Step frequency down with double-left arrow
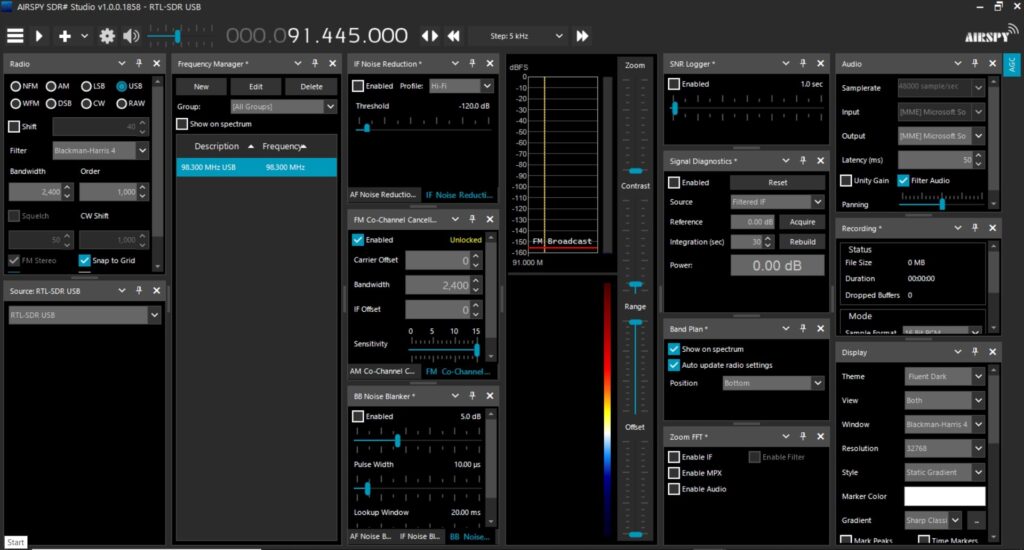Screen dimensions: 1024x550 [453, 36]
